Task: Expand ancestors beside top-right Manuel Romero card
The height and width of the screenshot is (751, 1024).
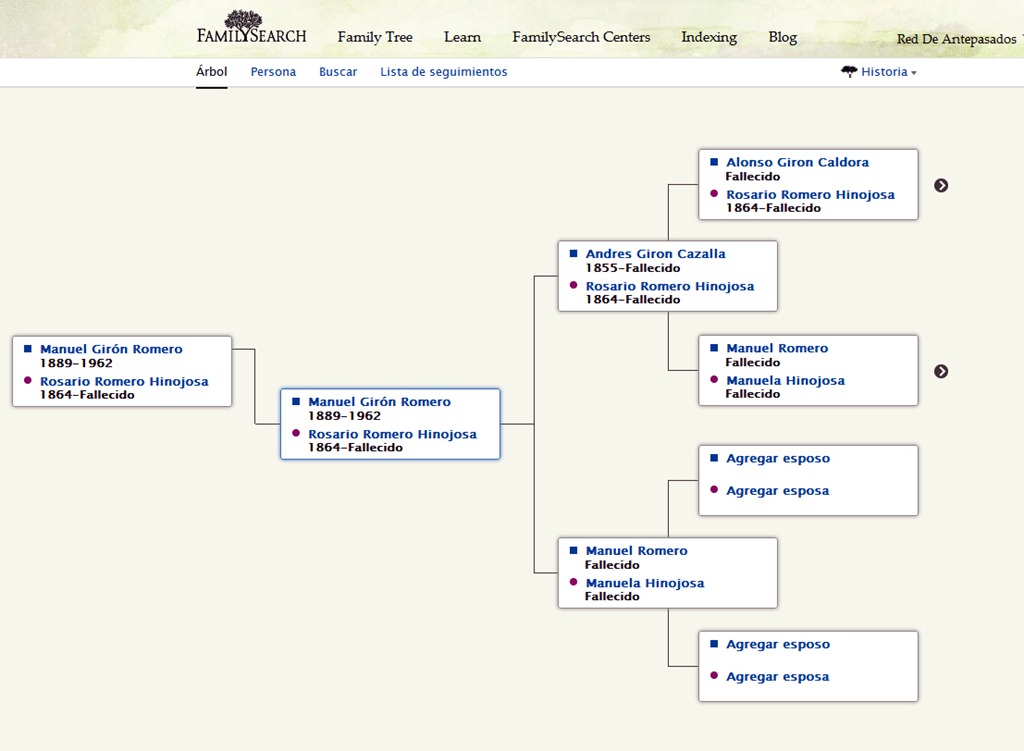Action: [x=941, y=372]
